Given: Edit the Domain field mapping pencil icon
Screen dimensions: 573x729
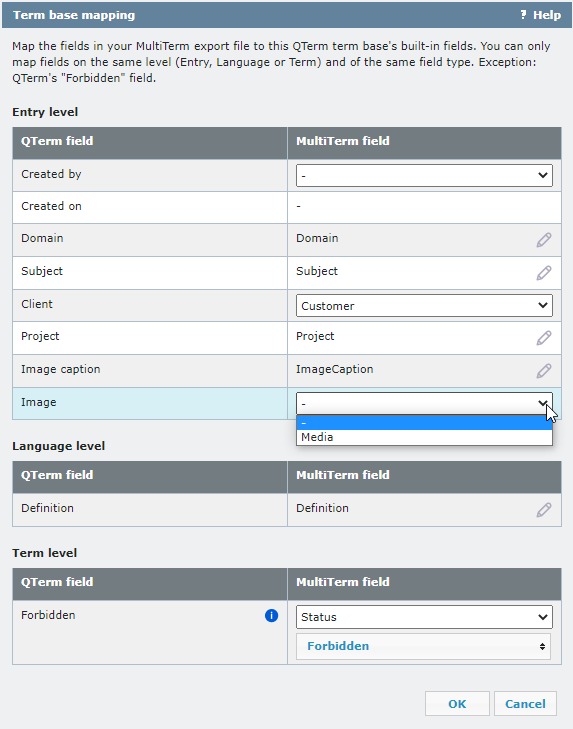Looking at the screenshot, I should click(544, 240).
